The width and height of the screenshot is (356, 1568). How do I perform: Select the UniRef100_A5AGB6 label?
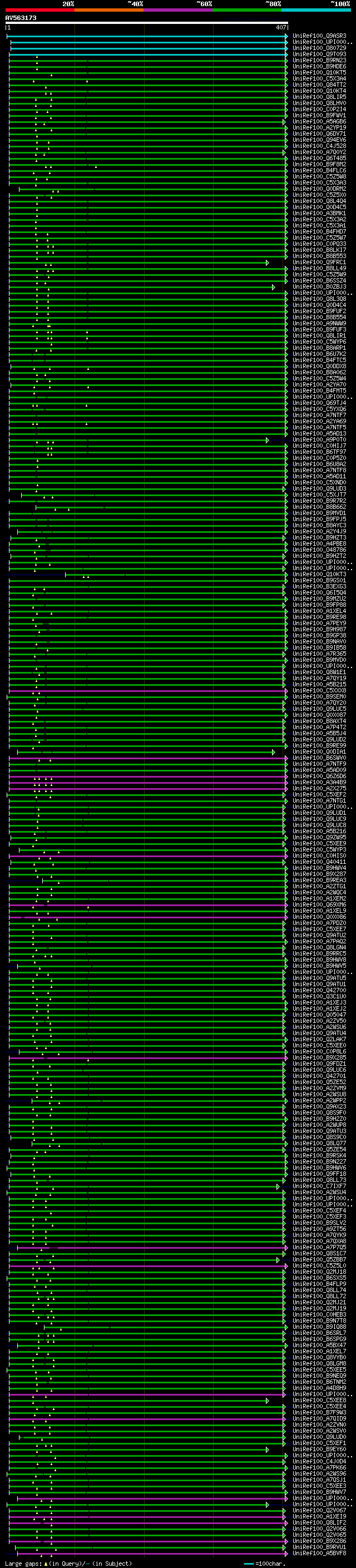pos(319,122)
